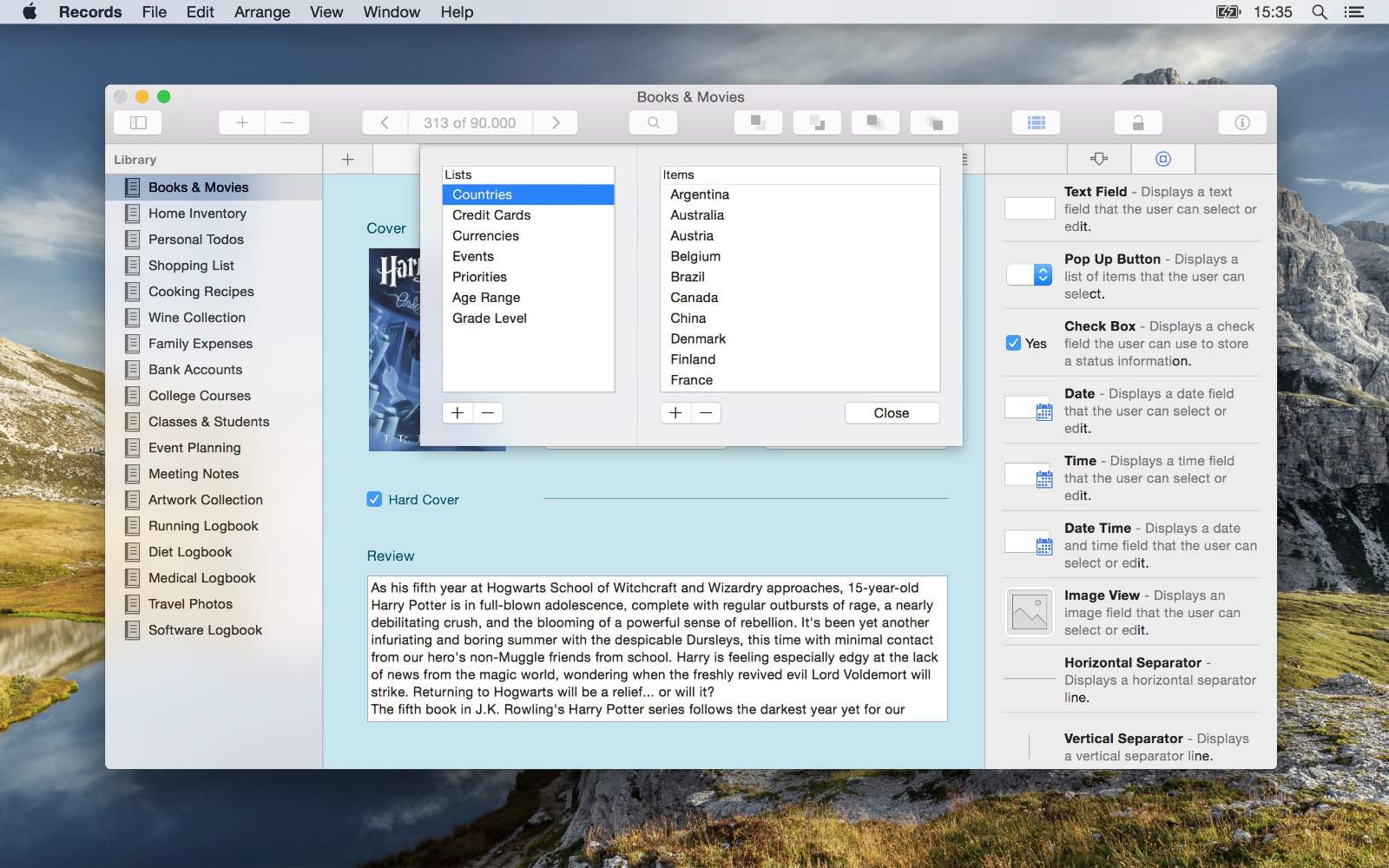Click the Pop Up Button sample arrows
Image resolution: width=1389 pixels, height=868 pixels.
tap(1043, 275)
